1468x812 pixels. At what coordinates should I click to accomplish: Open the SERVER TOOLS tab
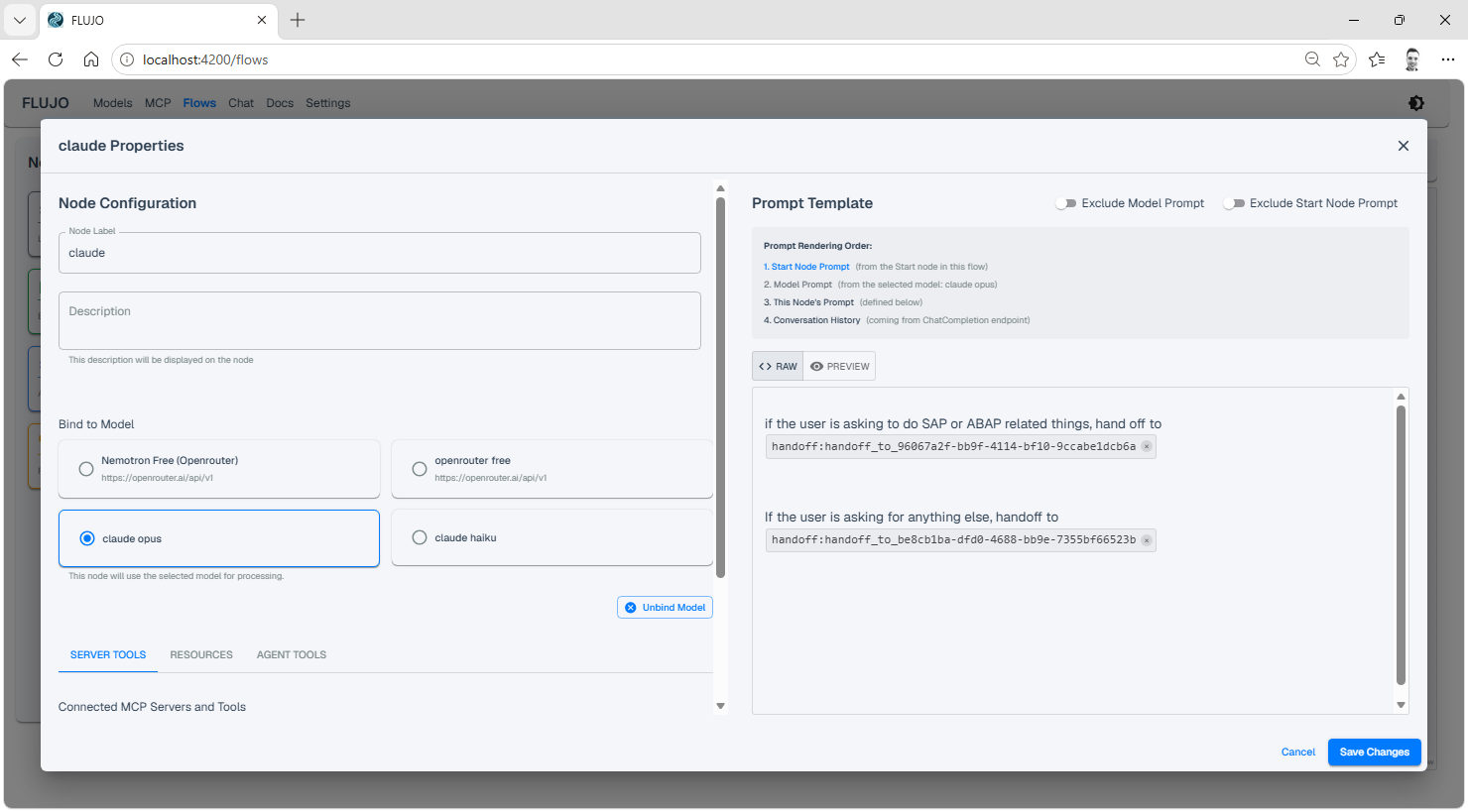pos(108,654)
